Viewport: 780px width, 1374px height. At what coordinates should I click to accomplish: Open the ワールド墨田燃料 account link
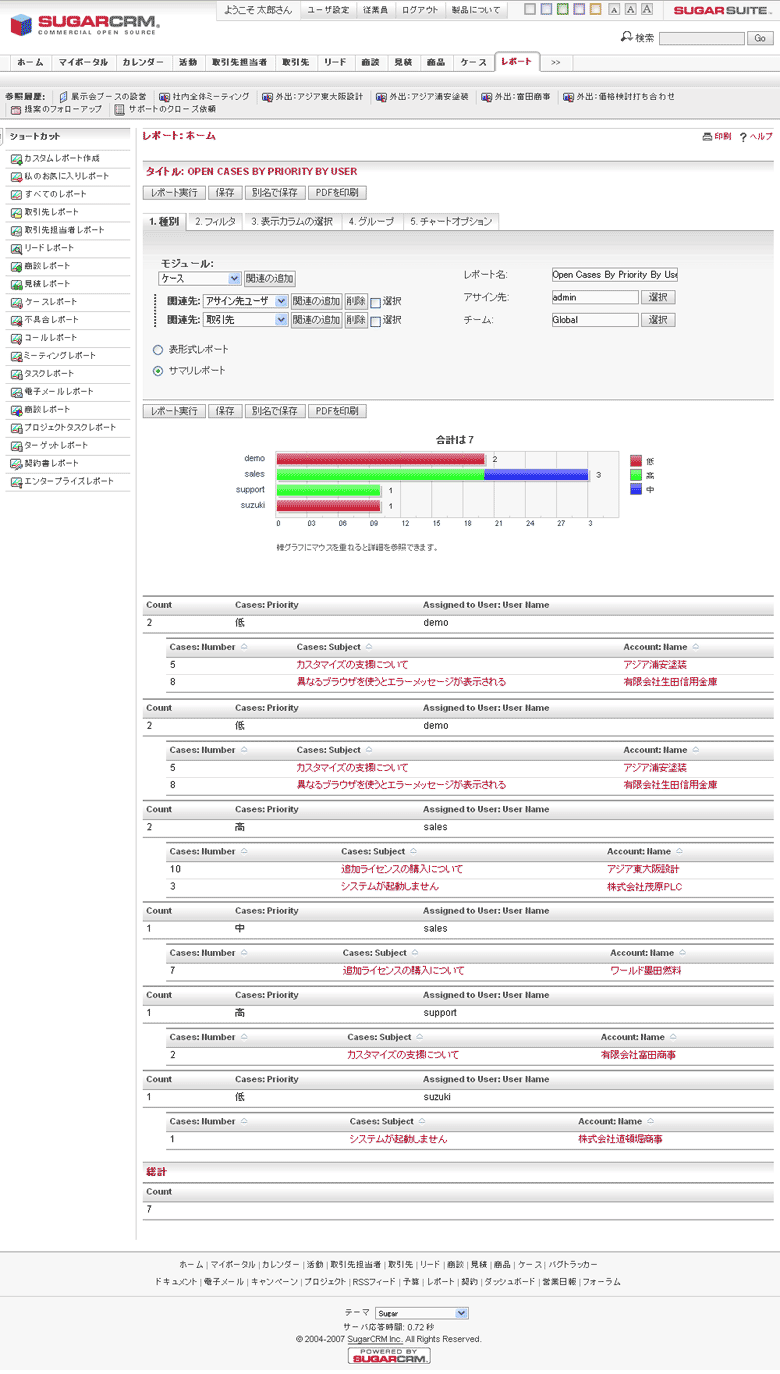[646, 971]
